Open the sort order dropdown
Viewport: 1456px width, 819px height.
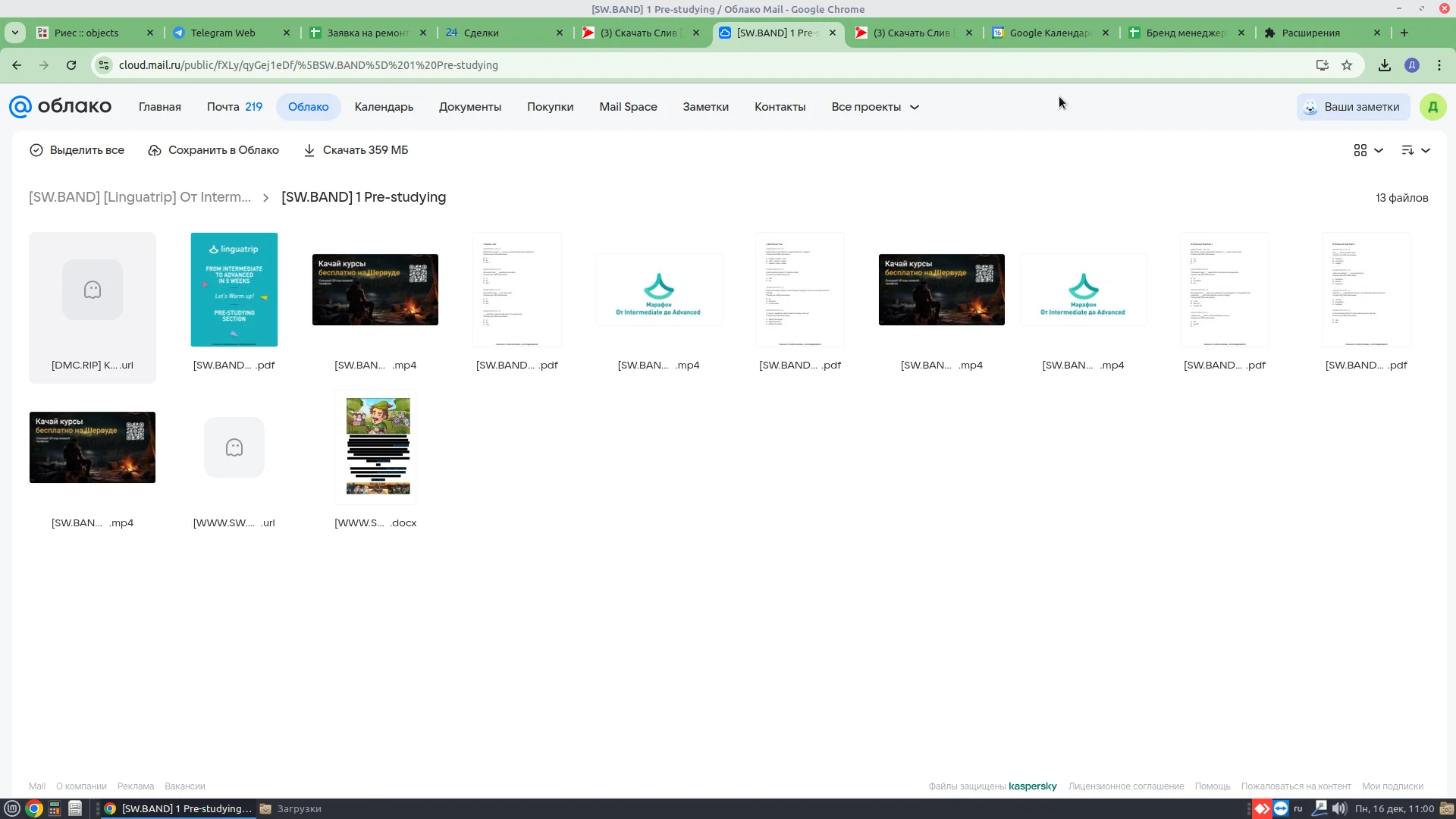point(1415,150)
